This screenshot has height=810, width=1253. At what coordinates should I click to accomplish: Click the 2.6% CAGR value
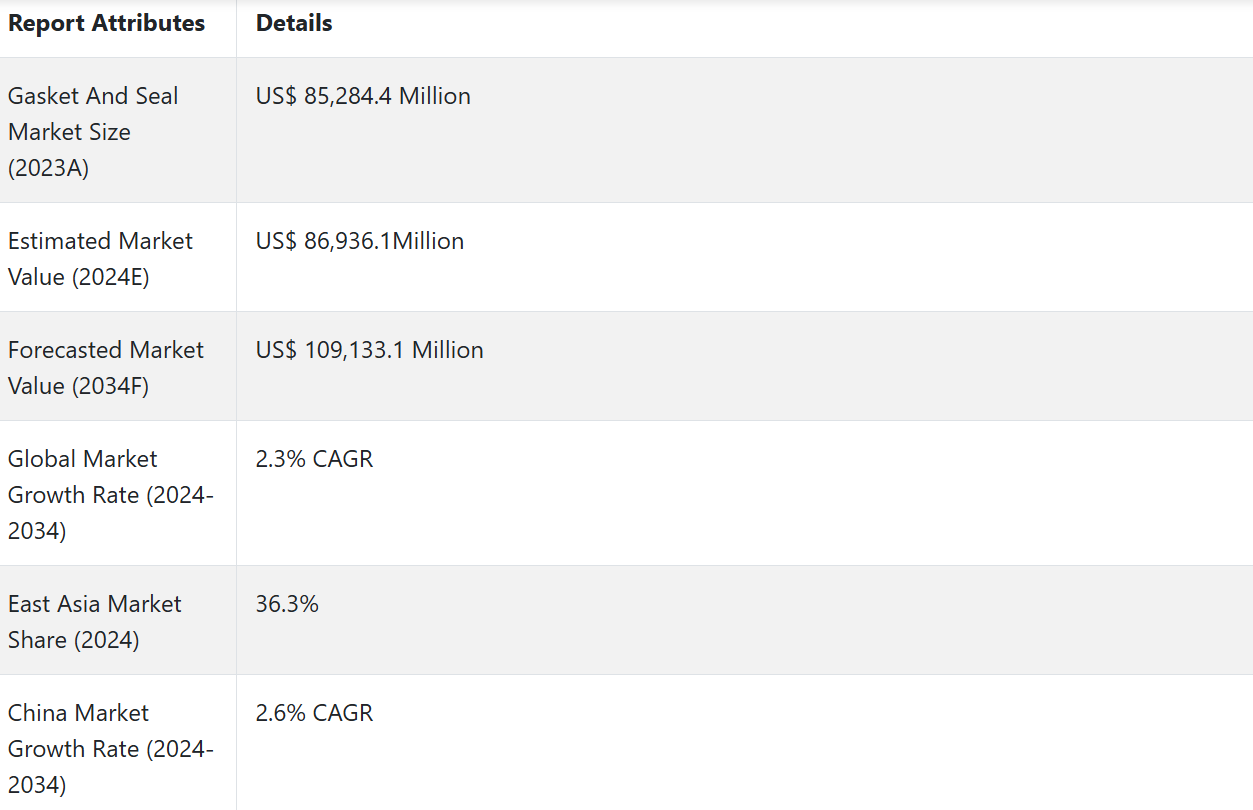click(x=314, y=713)
